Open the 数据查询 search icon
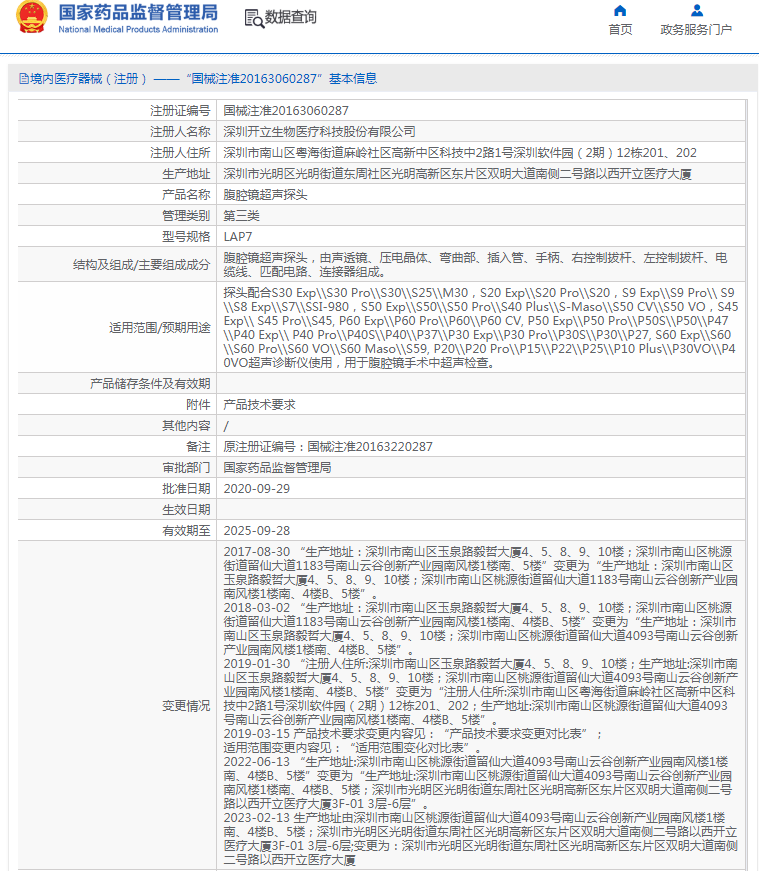Screen dimensions: 759x871 coord(254,18)
